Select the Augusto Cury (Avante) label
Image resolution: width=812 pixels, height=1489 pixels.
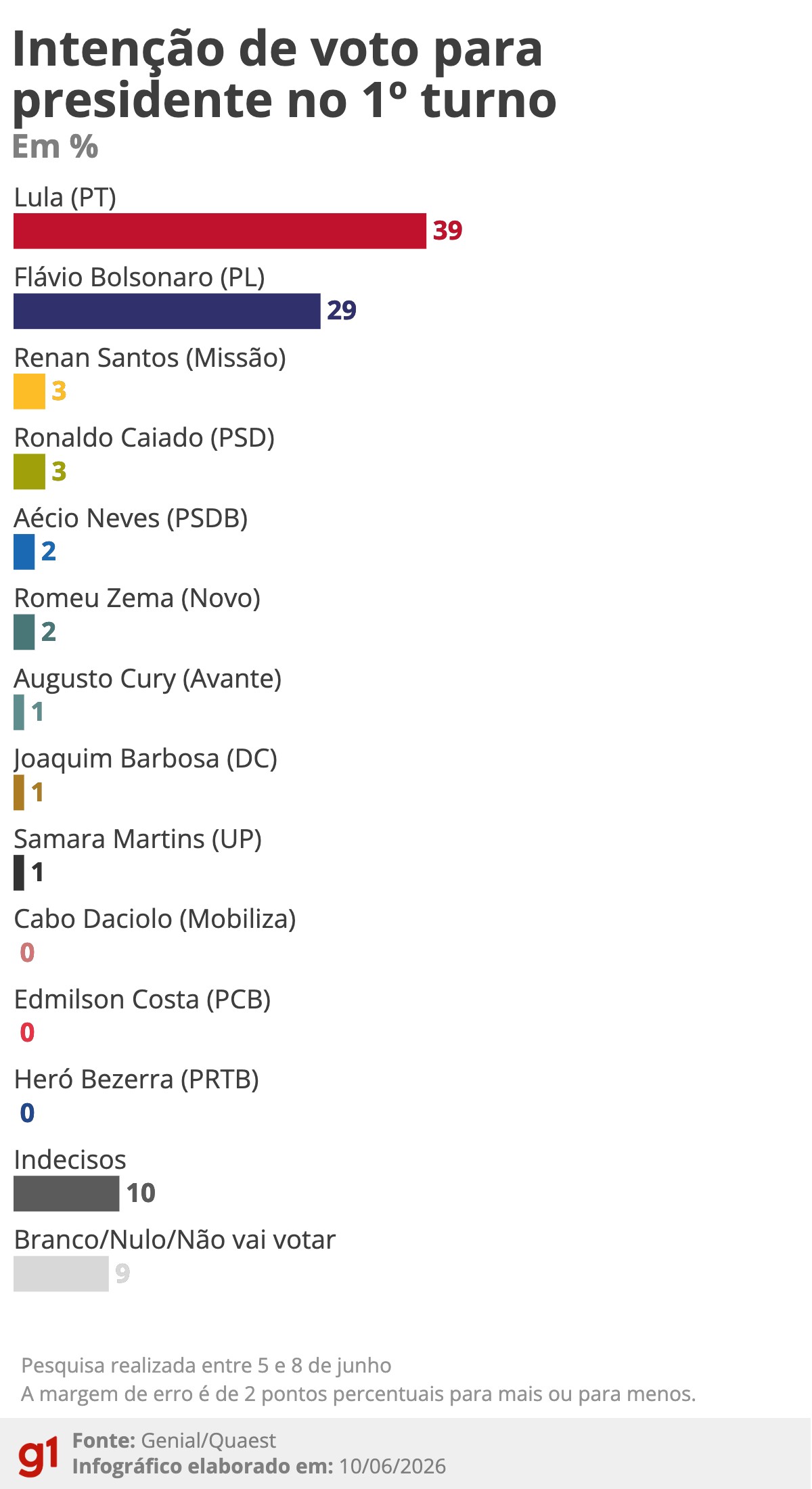point(148,679)
